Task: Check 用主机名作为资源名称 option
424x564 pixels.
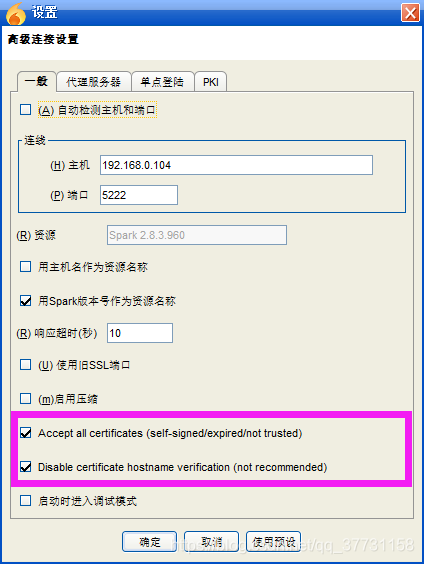Action: coord(26,267)
